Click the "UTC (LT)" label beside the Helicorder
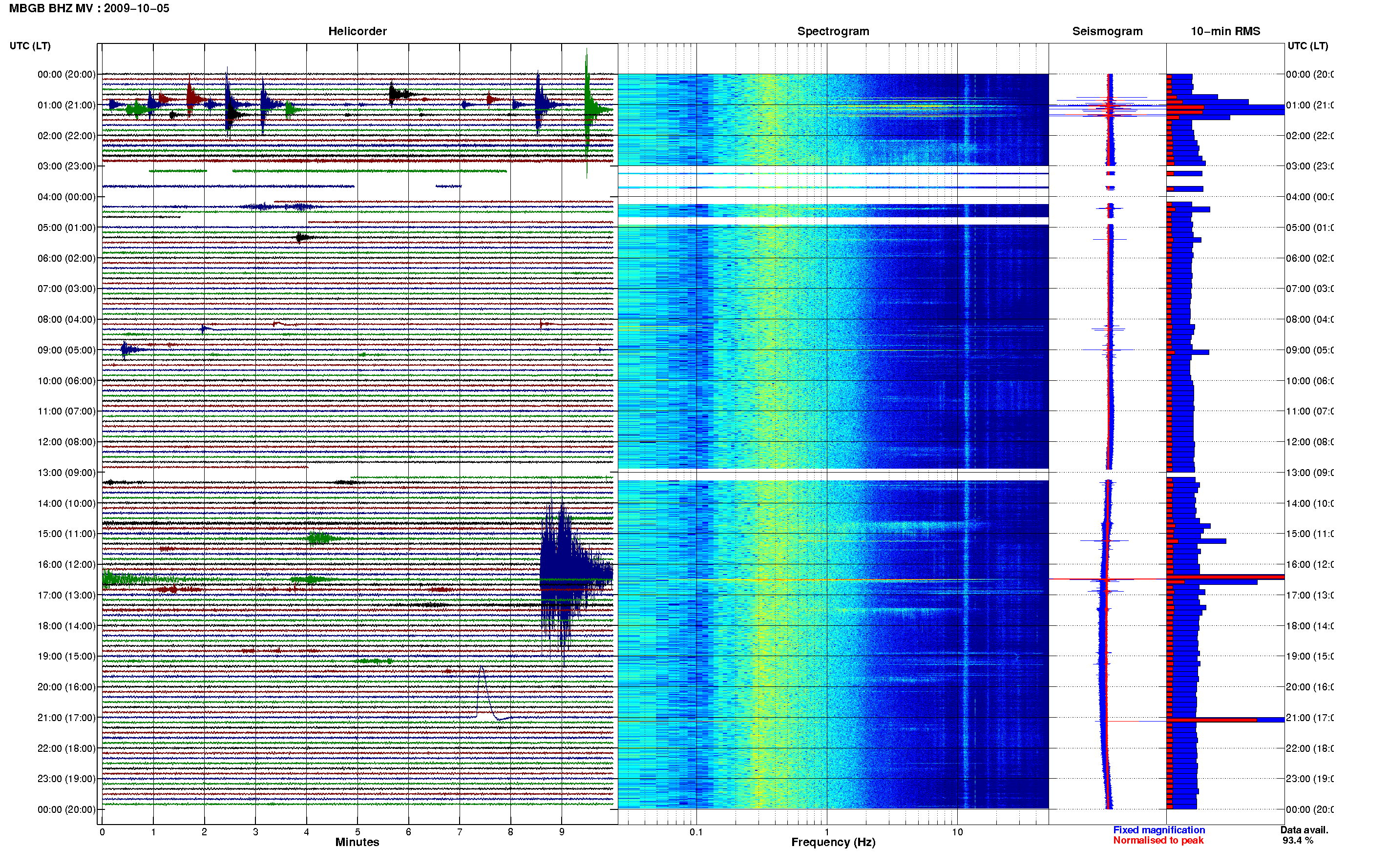1389x868 pixels. 30,46
